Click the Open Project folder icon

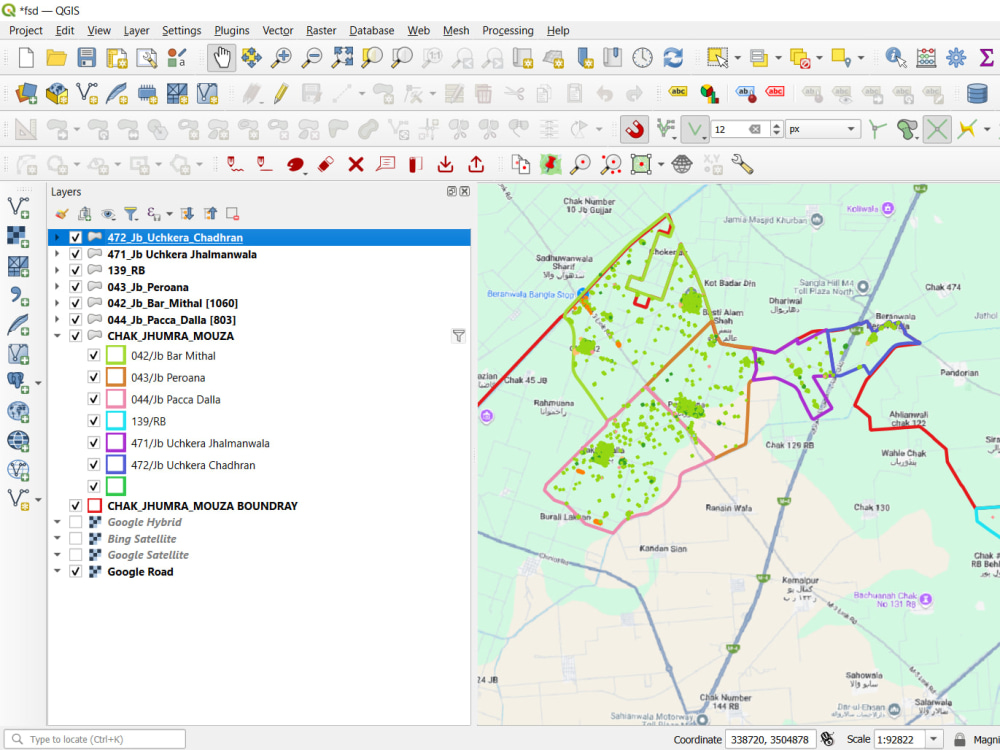56,57
